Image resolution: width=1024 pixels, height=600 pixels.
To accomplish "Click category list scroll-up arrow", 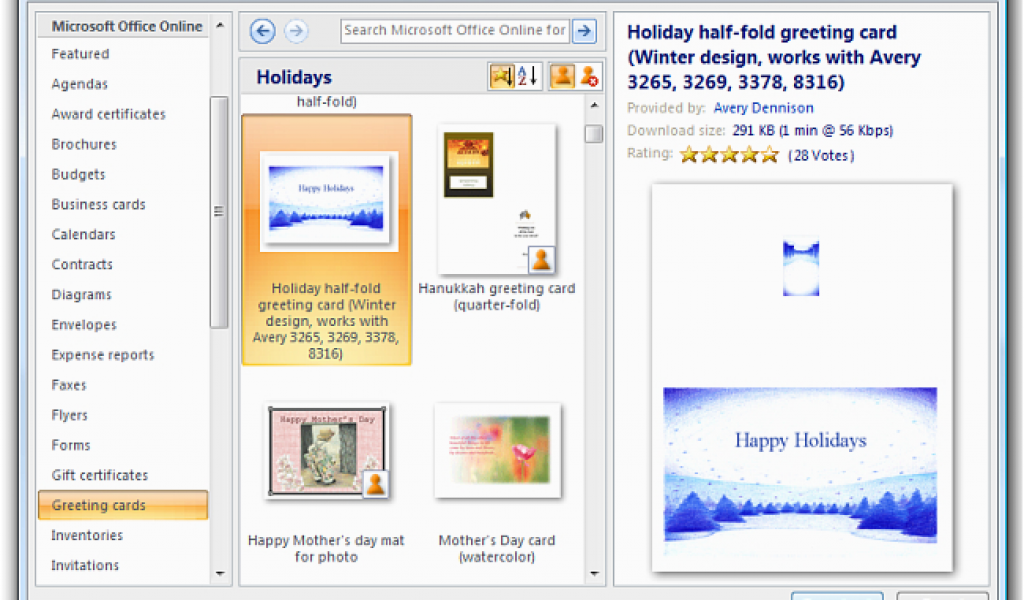I will 220,25.
